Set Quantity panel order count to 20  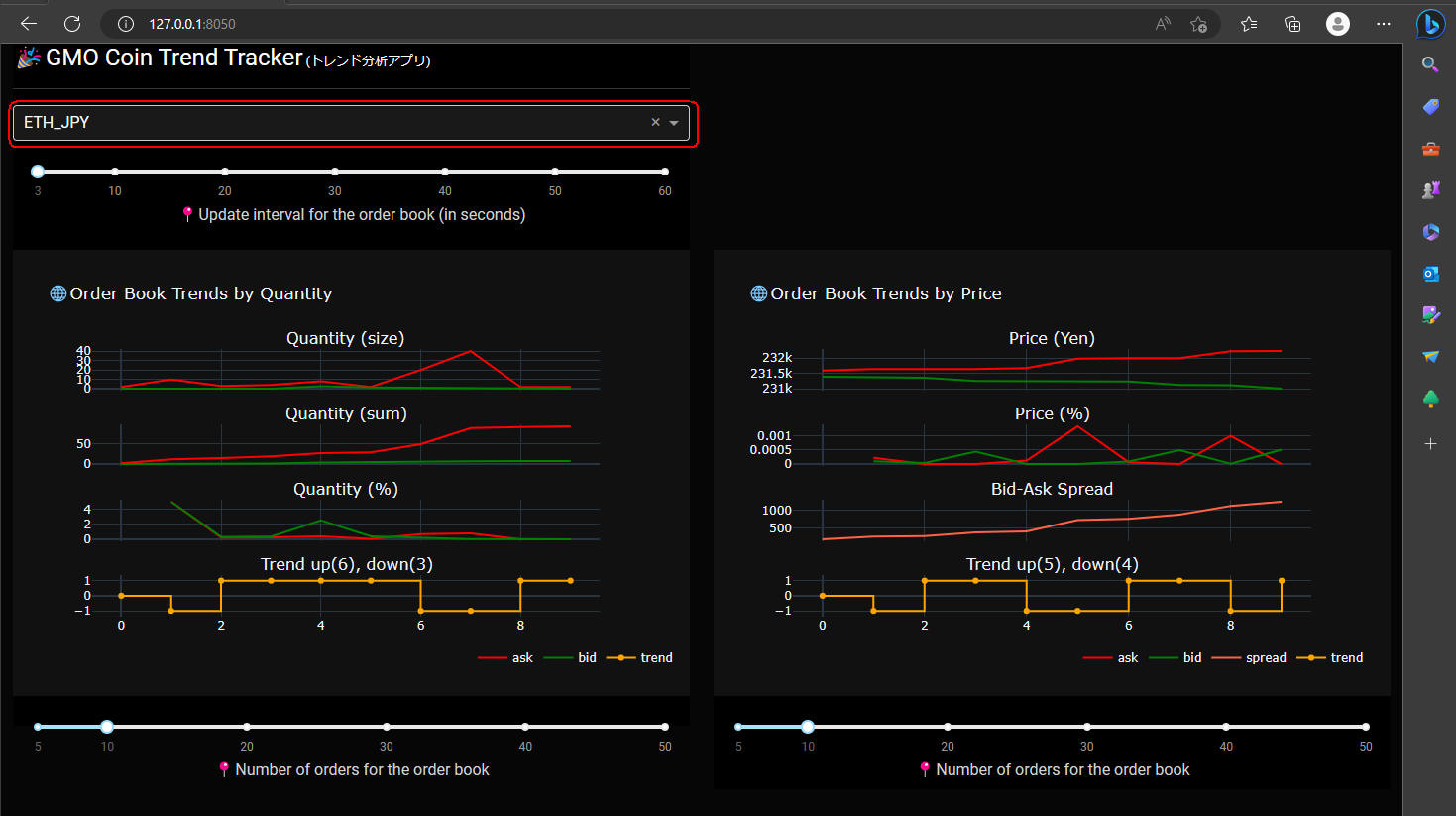pyautogui.click(x=247, y=727)
